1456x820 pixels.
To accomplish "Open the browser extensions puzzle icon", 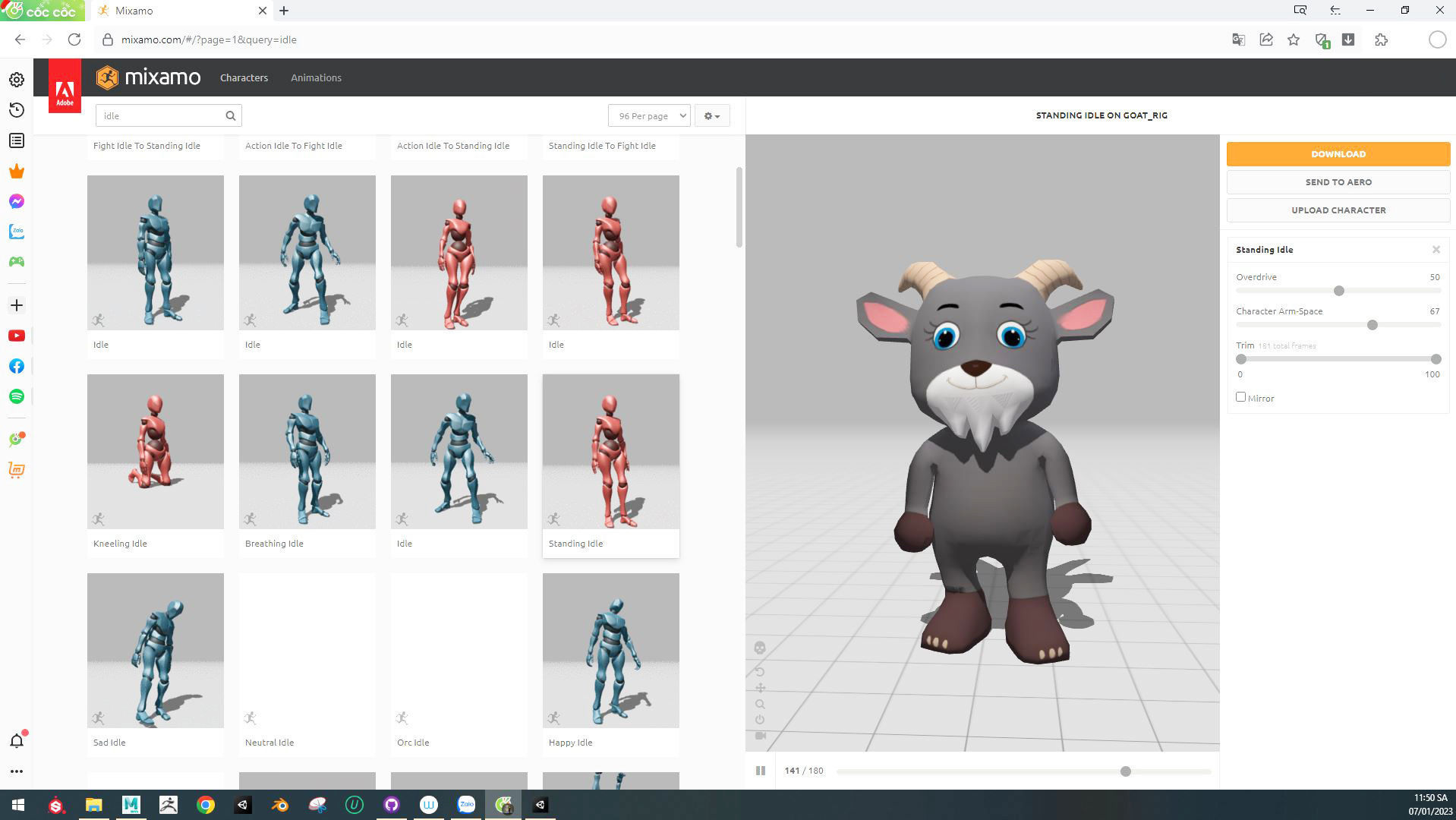I will click(1381, 39).
